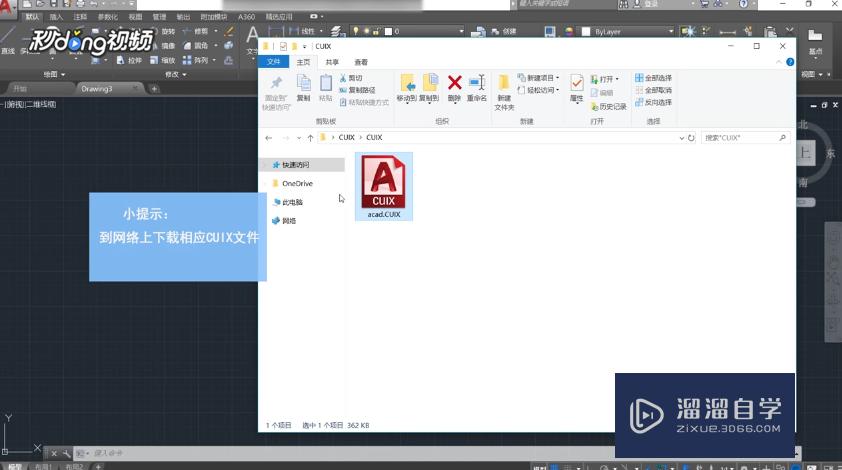
Task: Click the AutoCAD help question-mark icon
Action: tap(743, 4)
